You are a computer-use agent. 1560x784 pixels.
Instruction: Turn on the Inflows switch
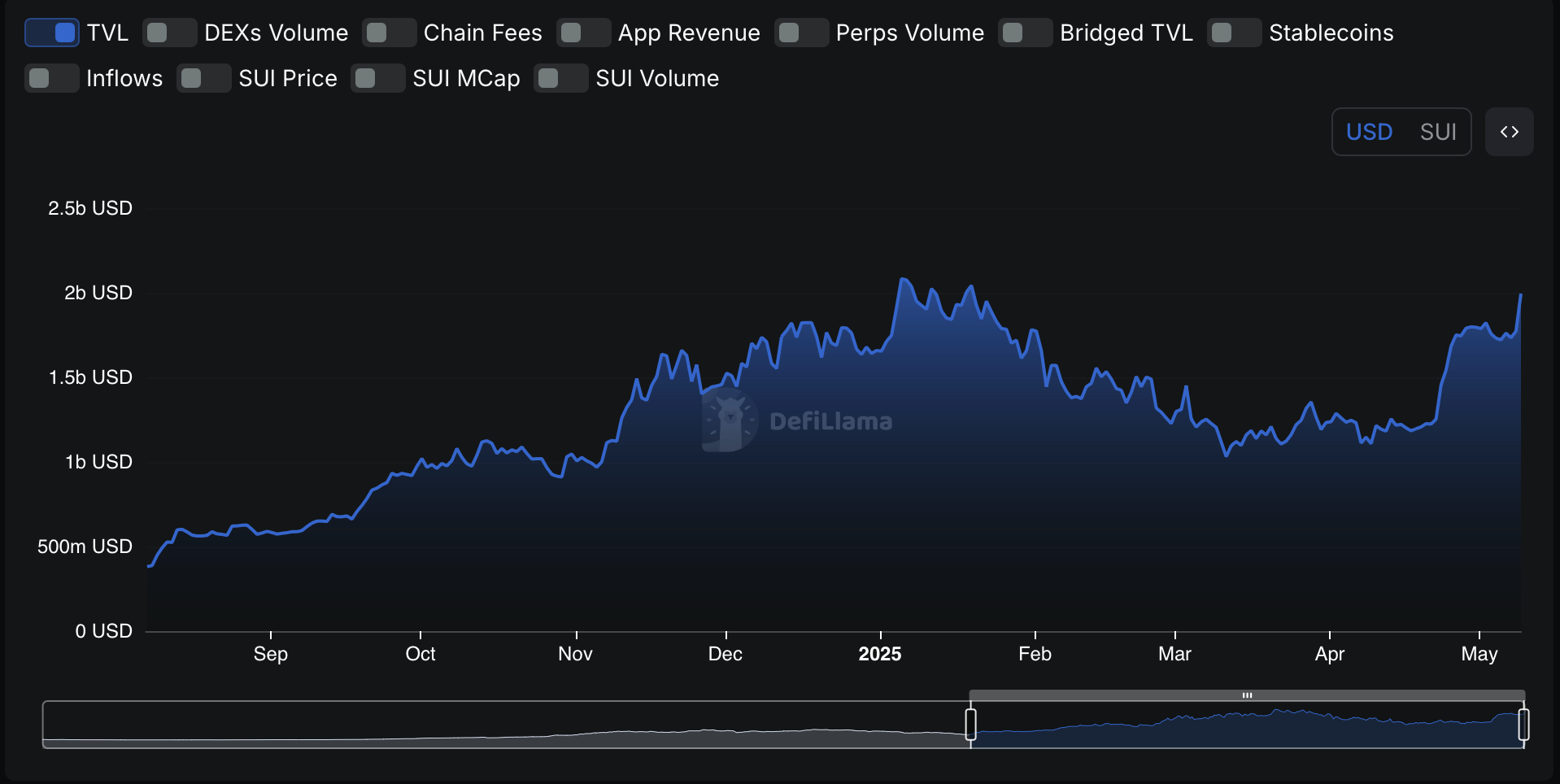52,78
